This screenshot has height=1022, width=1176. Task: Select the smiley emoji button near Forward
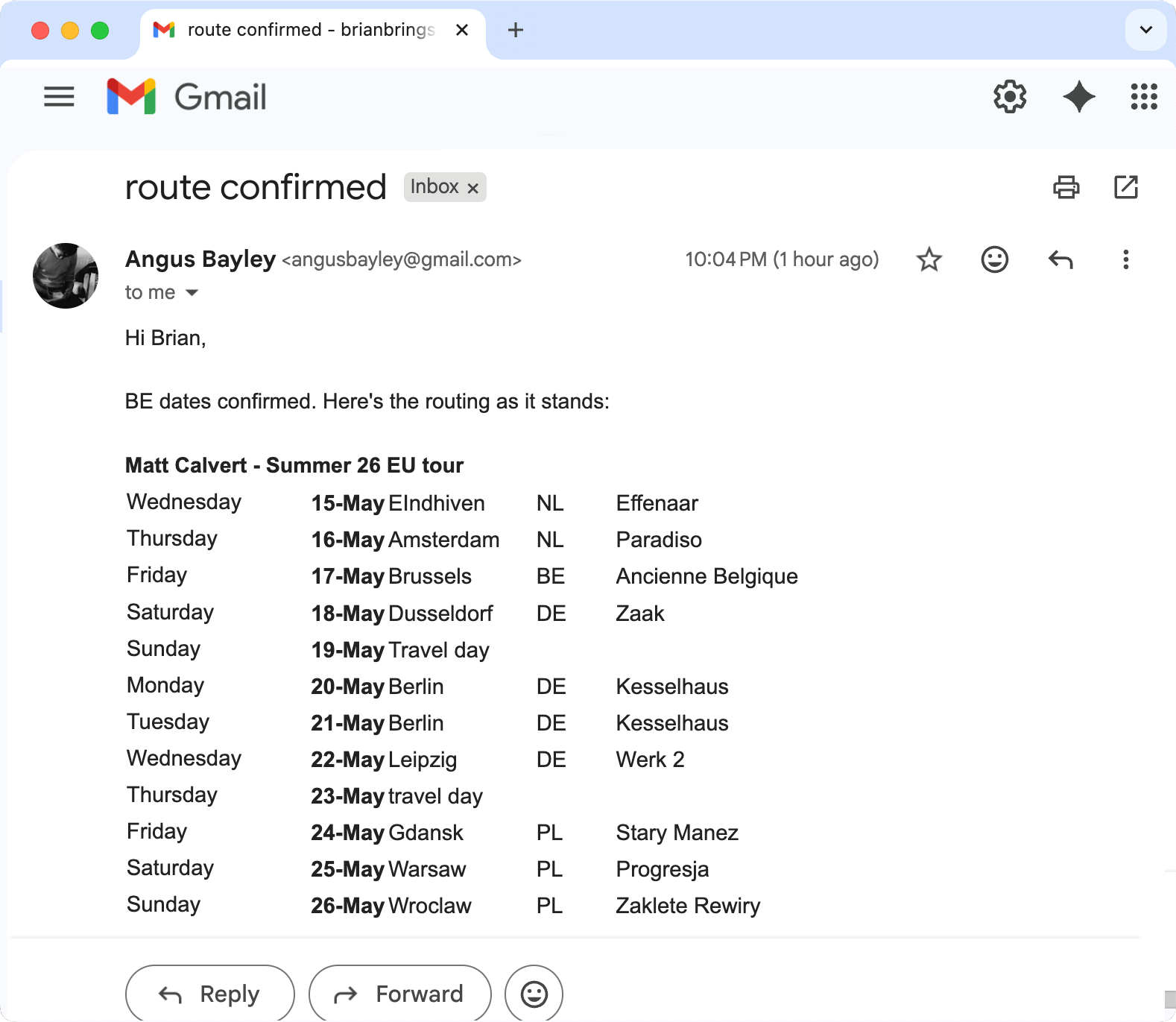534,993
